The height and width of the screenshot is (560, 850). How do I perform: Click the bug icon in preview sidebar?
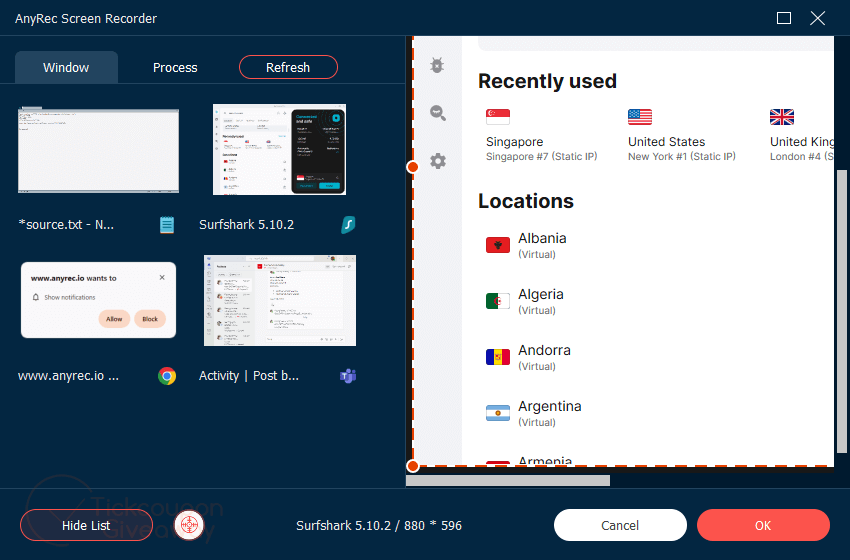tap(437, 65)
